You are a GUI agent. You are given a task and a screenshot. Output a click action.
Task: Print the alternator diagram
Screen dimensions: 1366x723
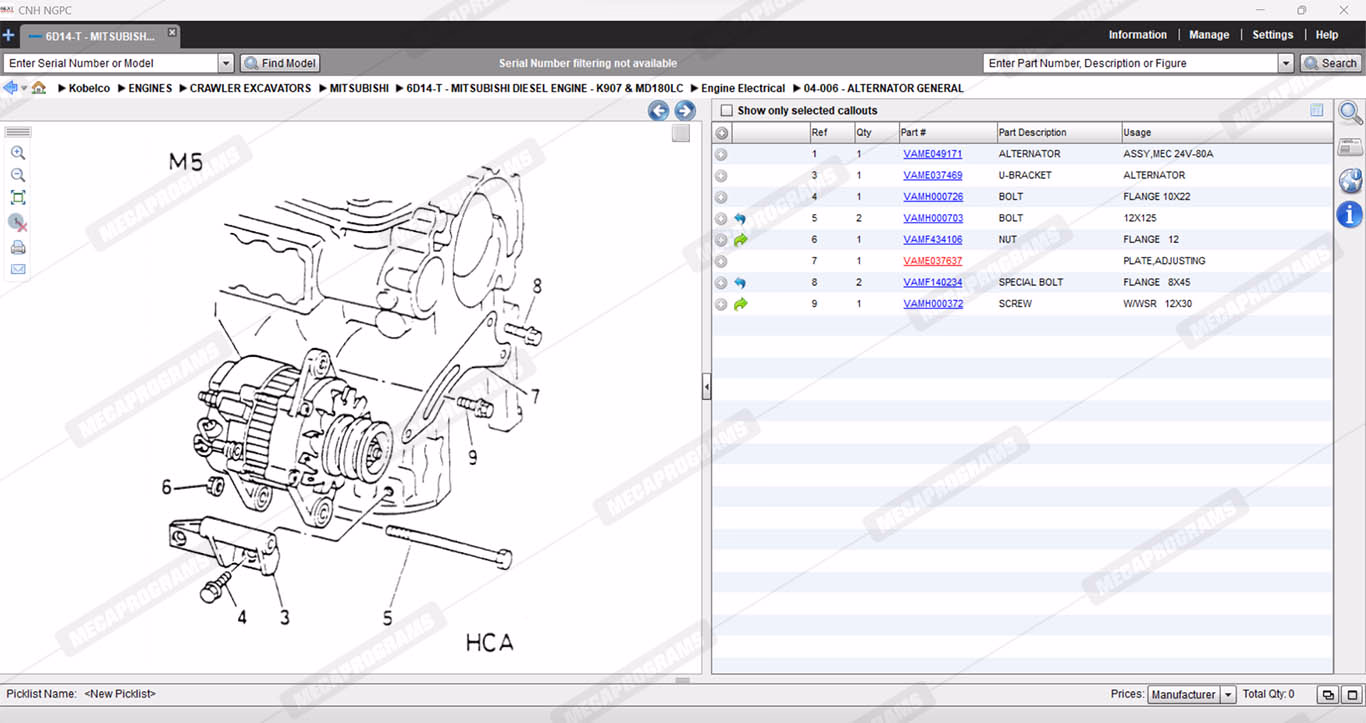click(18, 248)
